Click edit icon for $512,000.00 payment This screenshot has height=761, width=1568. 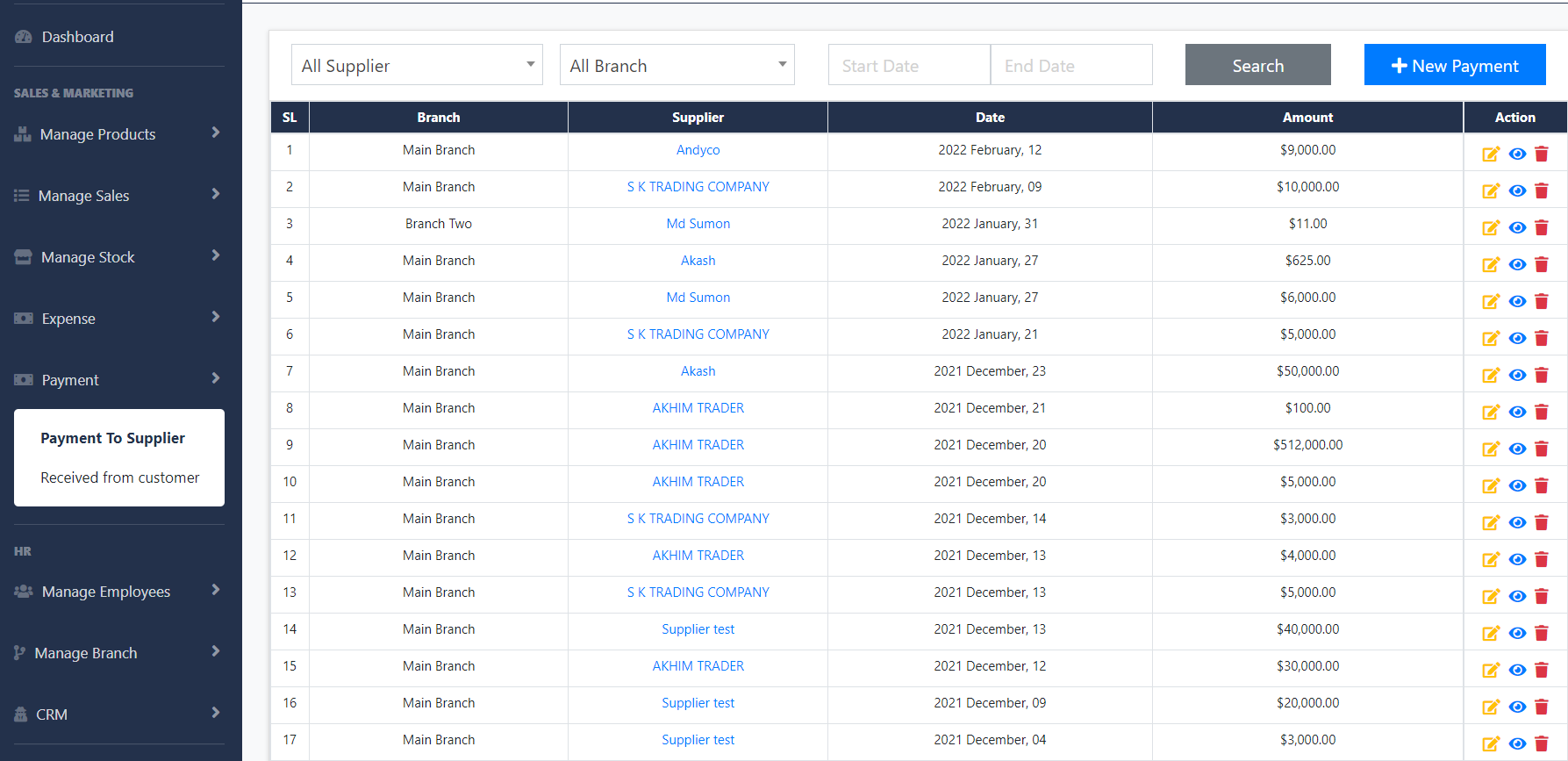coord(1490,449)
